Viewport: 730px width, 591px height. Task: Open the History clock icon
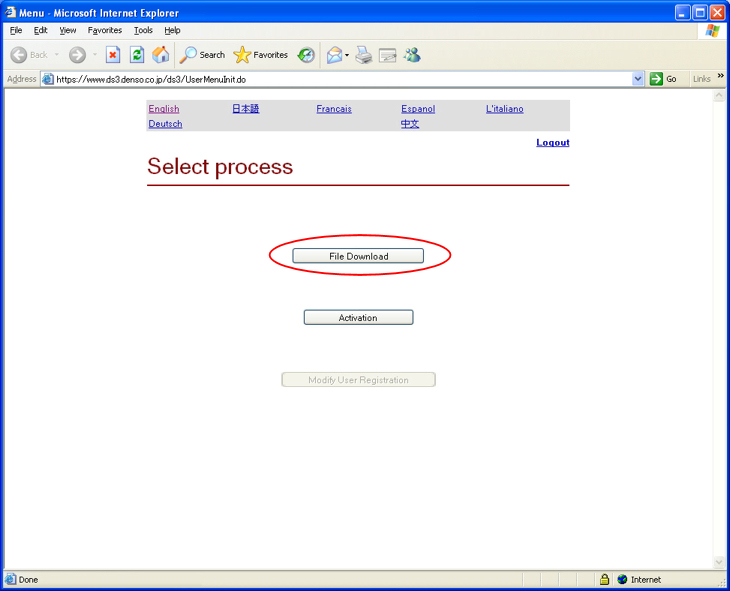tap(306, 55)
